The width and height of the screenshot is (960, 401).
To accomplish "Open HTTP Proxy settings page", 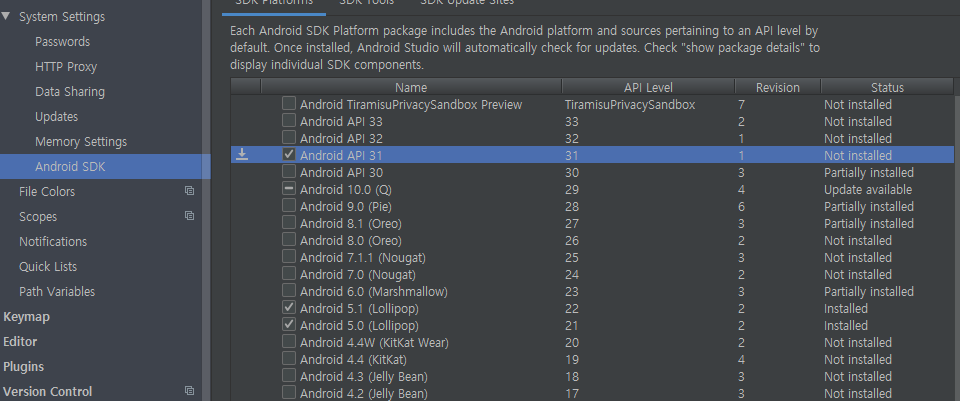I will click(66, 67).
